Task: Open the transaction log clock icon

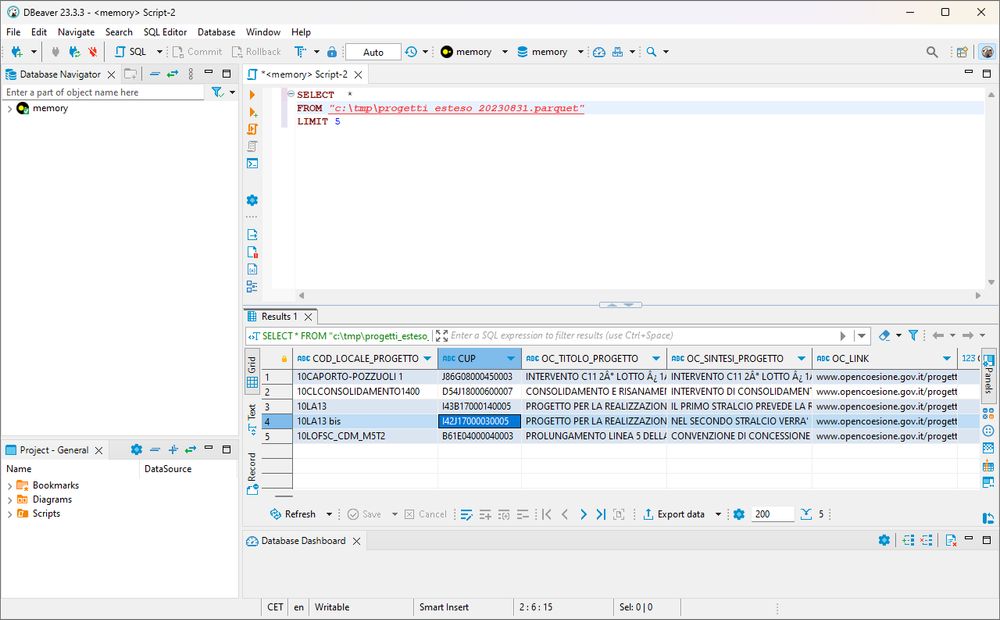Action: pos(411,52)
